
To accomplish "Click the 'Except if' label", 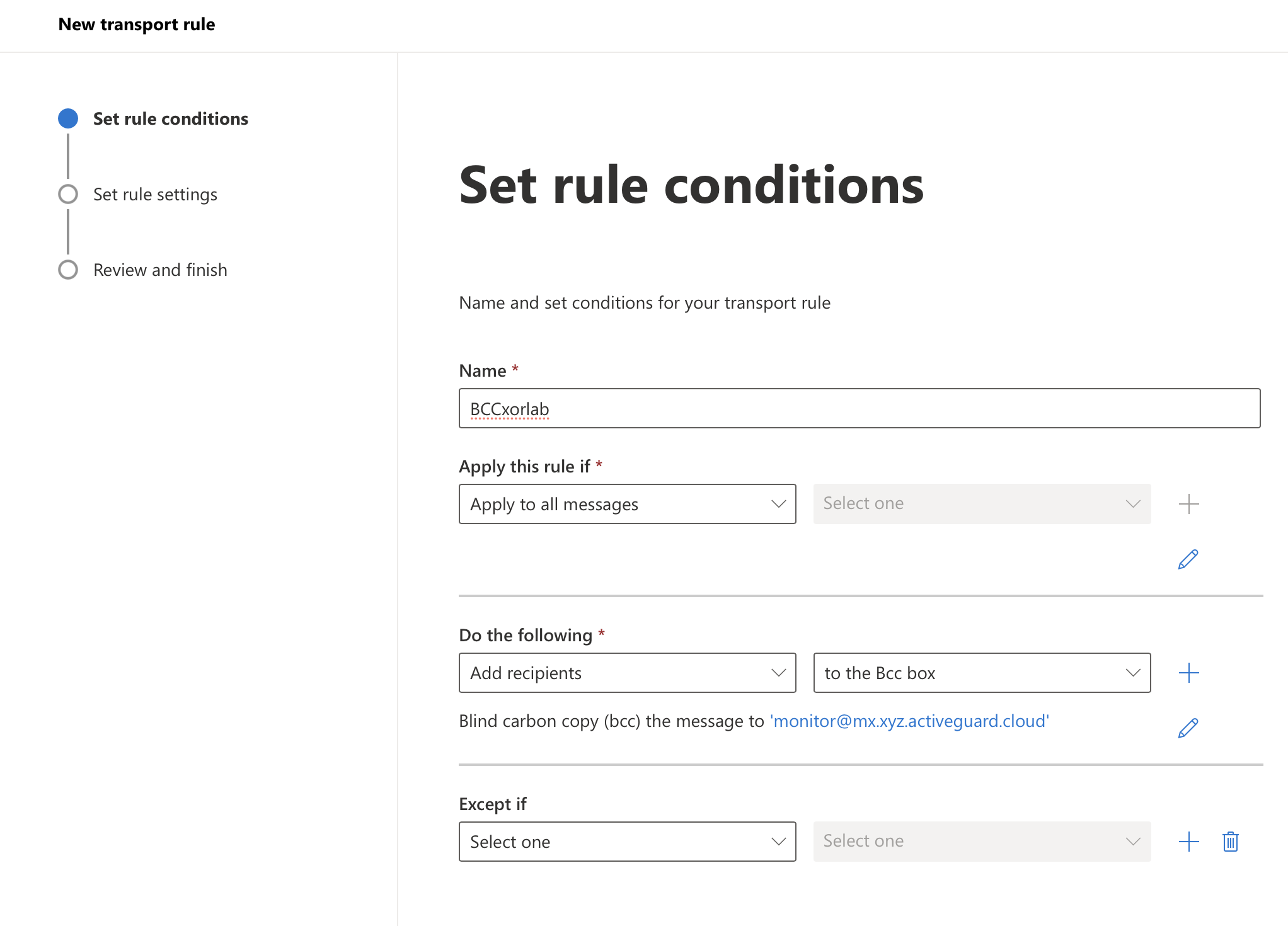I will pyautogui.click(x=493, y=804).
